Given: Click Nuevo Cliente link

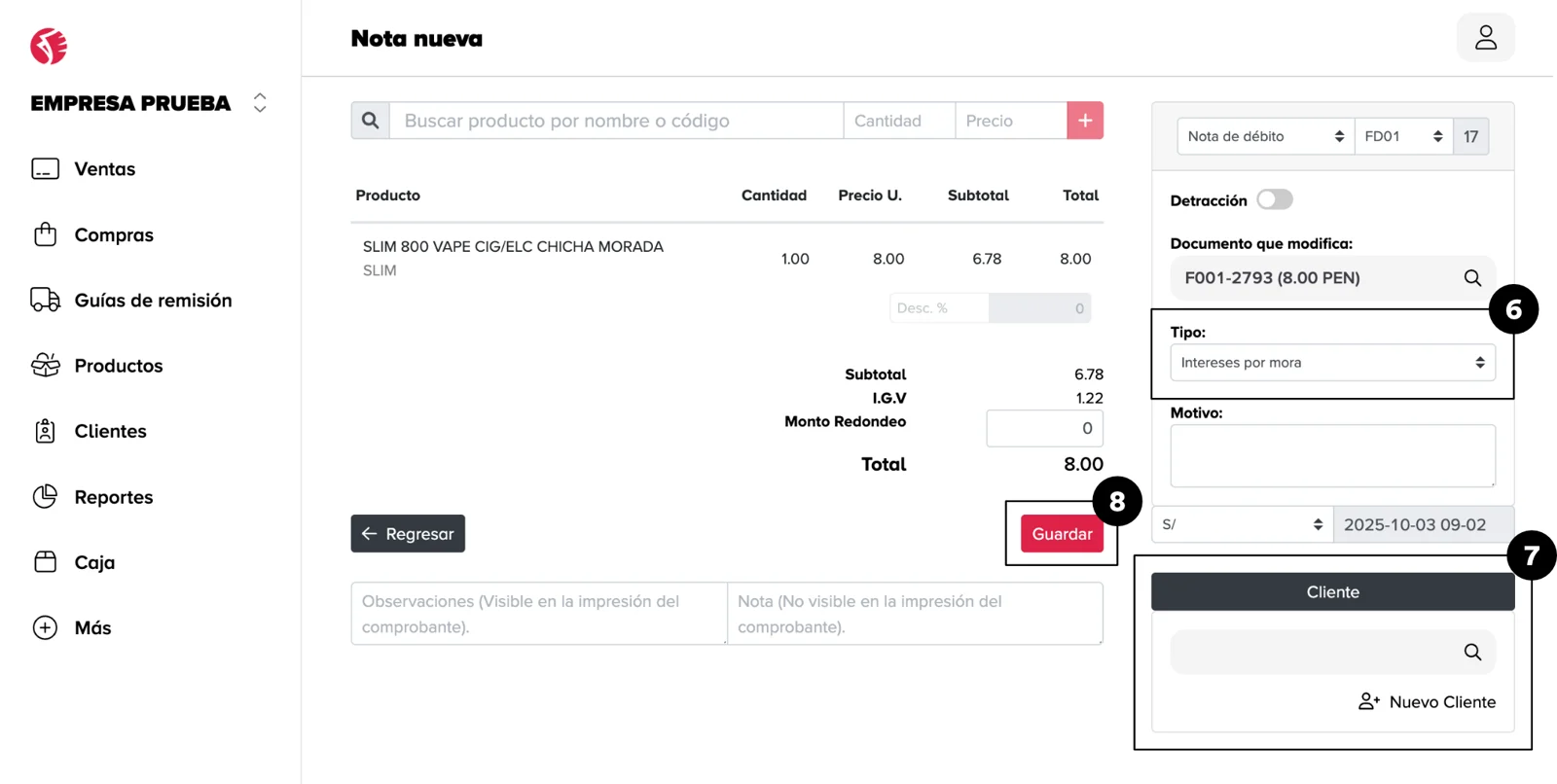Looking at the screenshot, I should click(1428, 702).
